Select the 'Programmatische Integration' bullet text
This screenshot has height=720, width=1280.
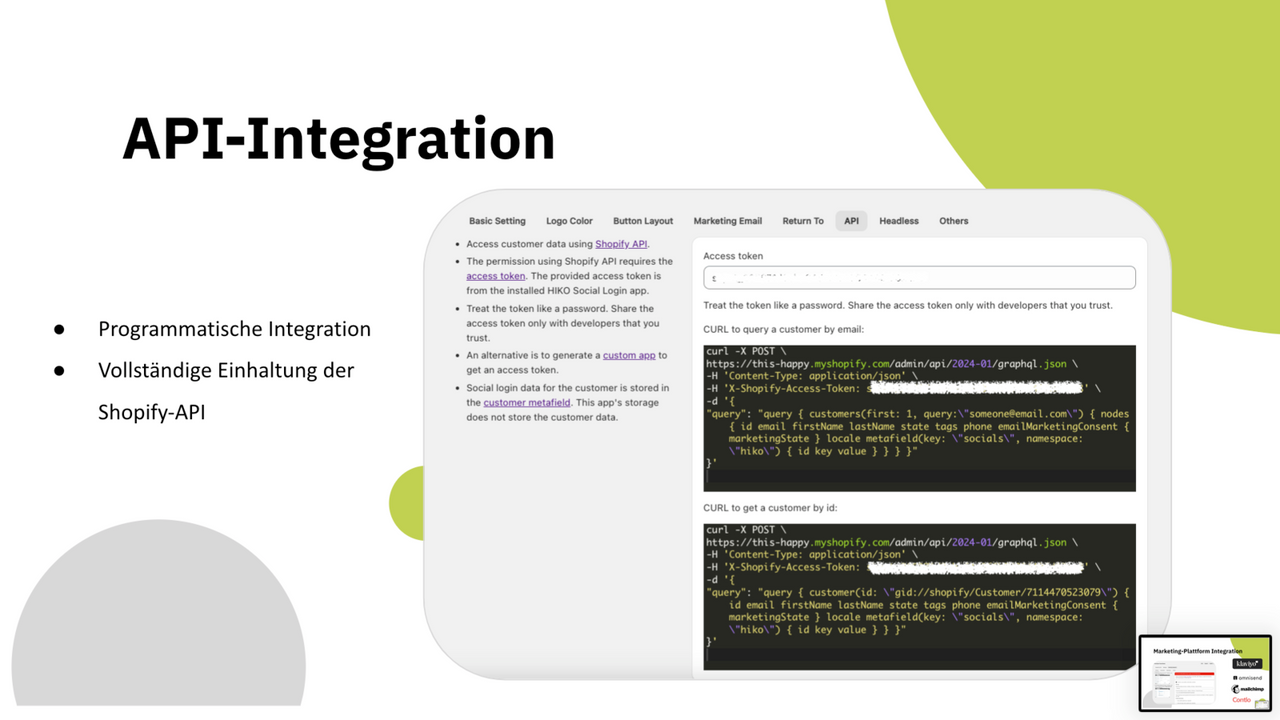[234, 329]
